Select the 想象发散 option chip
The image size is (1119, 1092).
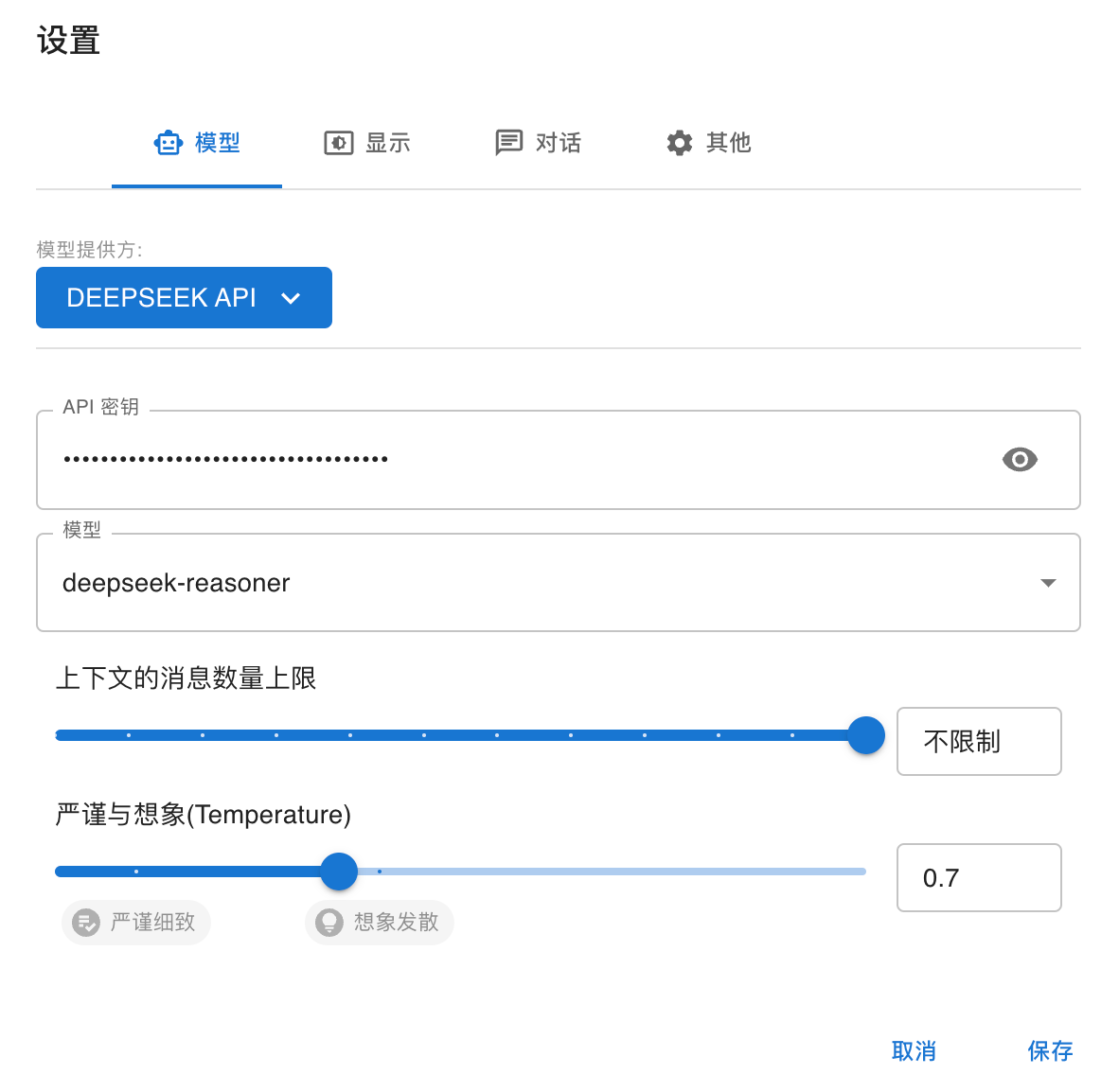(379, 922)
